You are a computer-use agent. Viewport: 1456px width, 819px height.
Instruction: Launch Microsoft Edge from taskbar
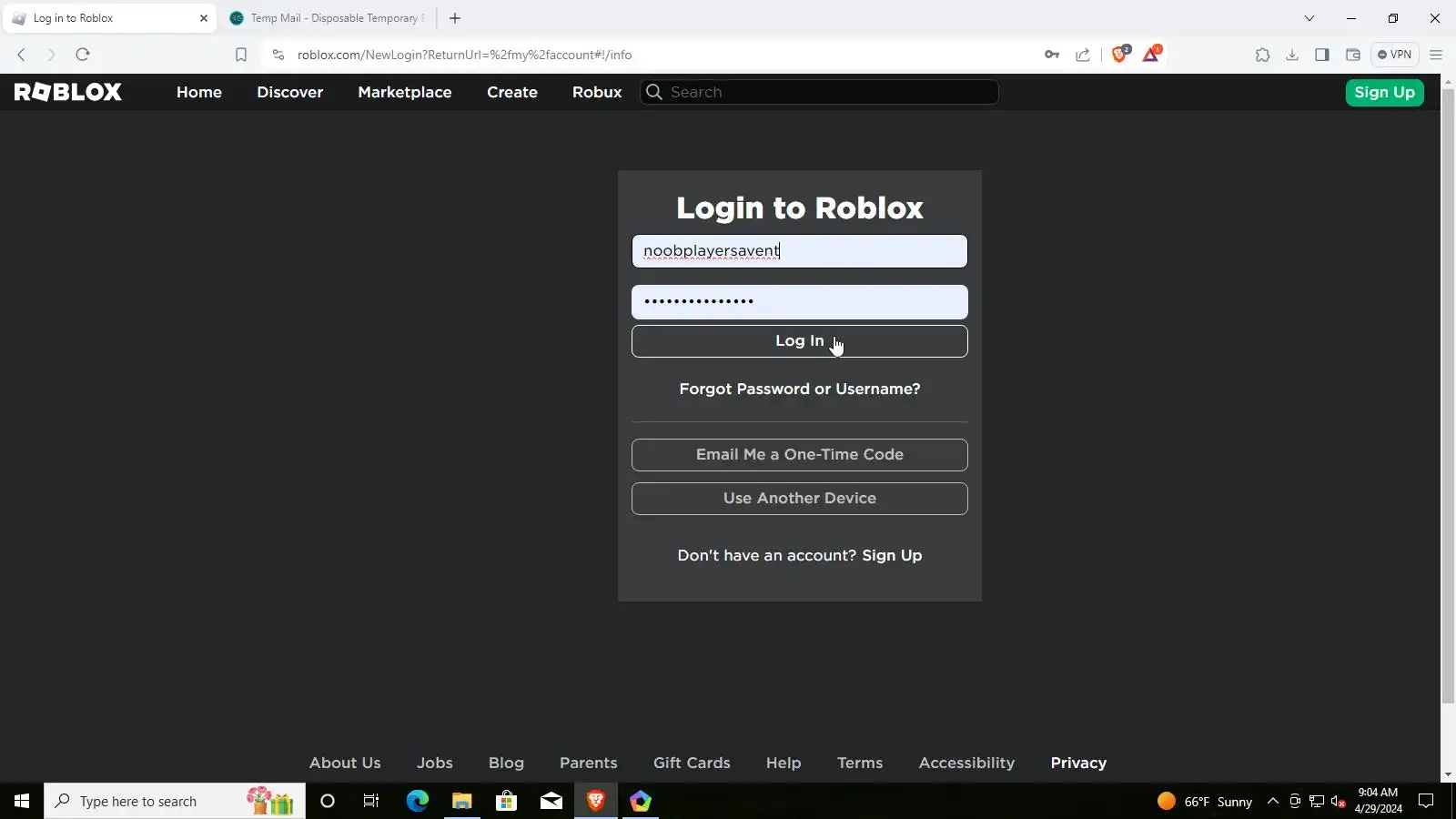417,801
